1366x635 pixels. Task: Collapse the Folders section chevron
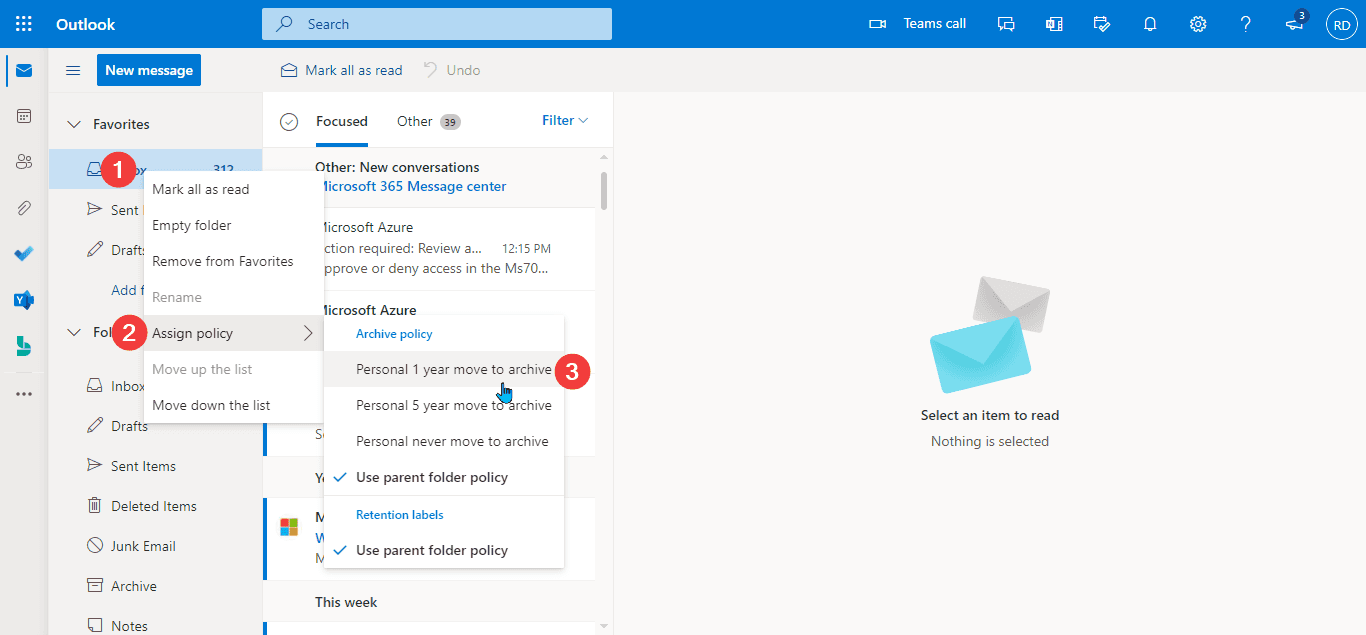pos(73,332)
